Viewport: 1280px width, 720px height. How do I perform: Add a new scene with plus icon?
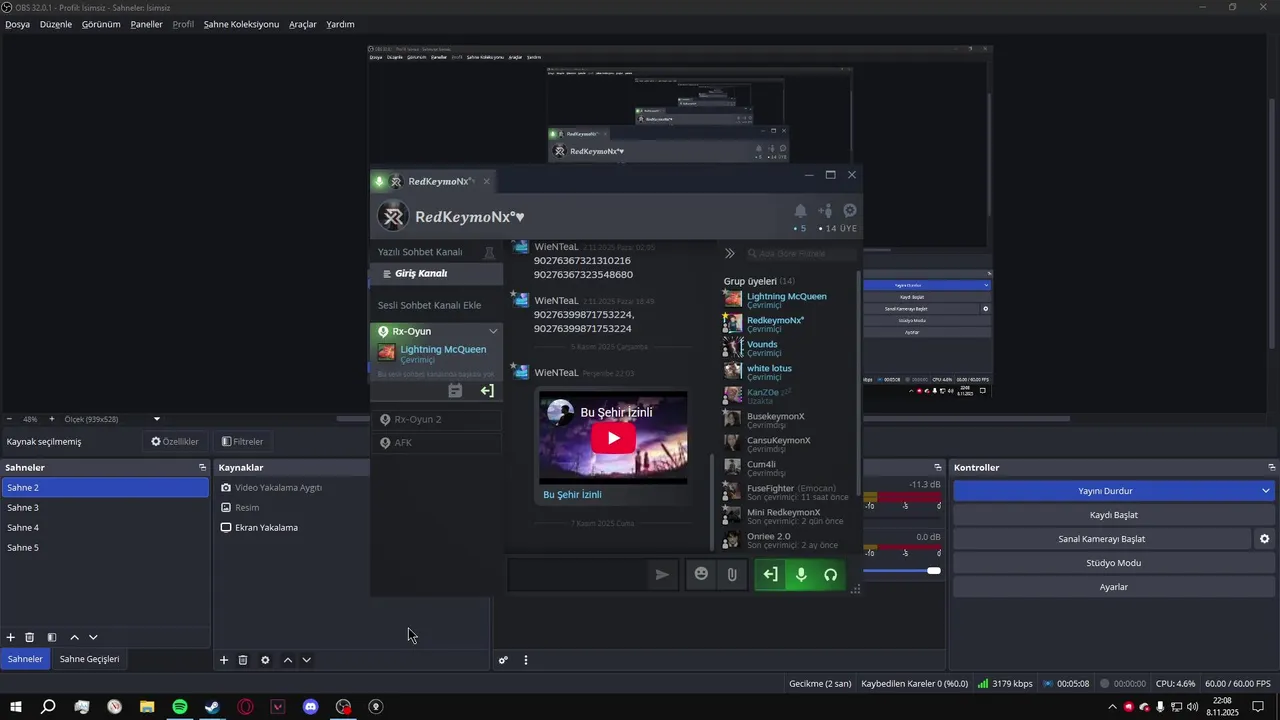coord(11,637)
